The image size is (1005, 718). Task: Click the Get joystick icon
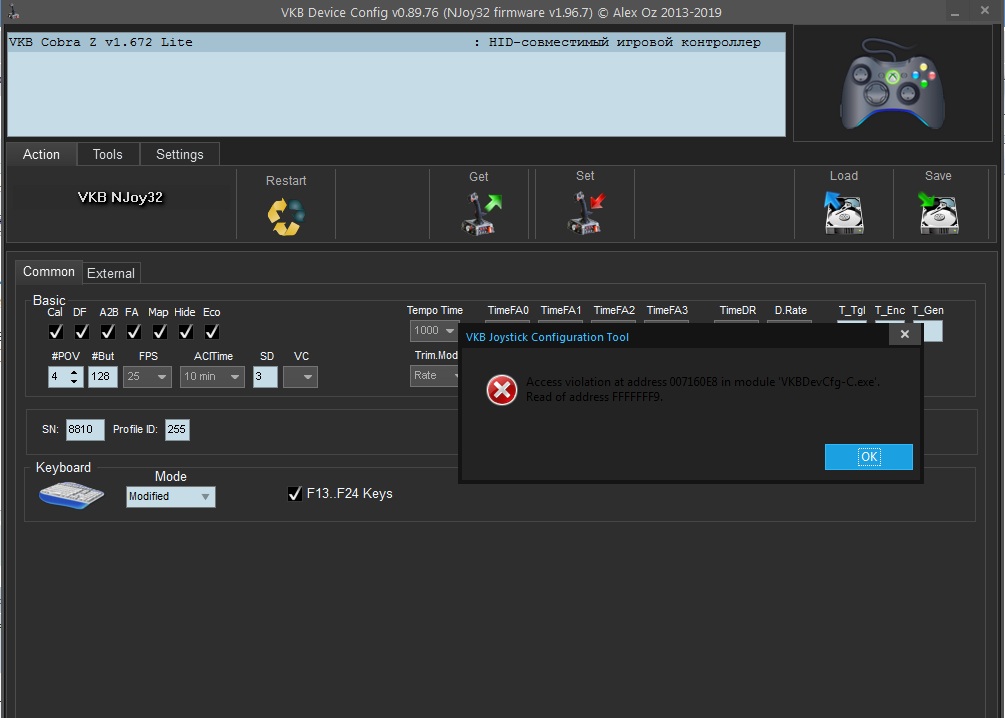click(481, 213)
